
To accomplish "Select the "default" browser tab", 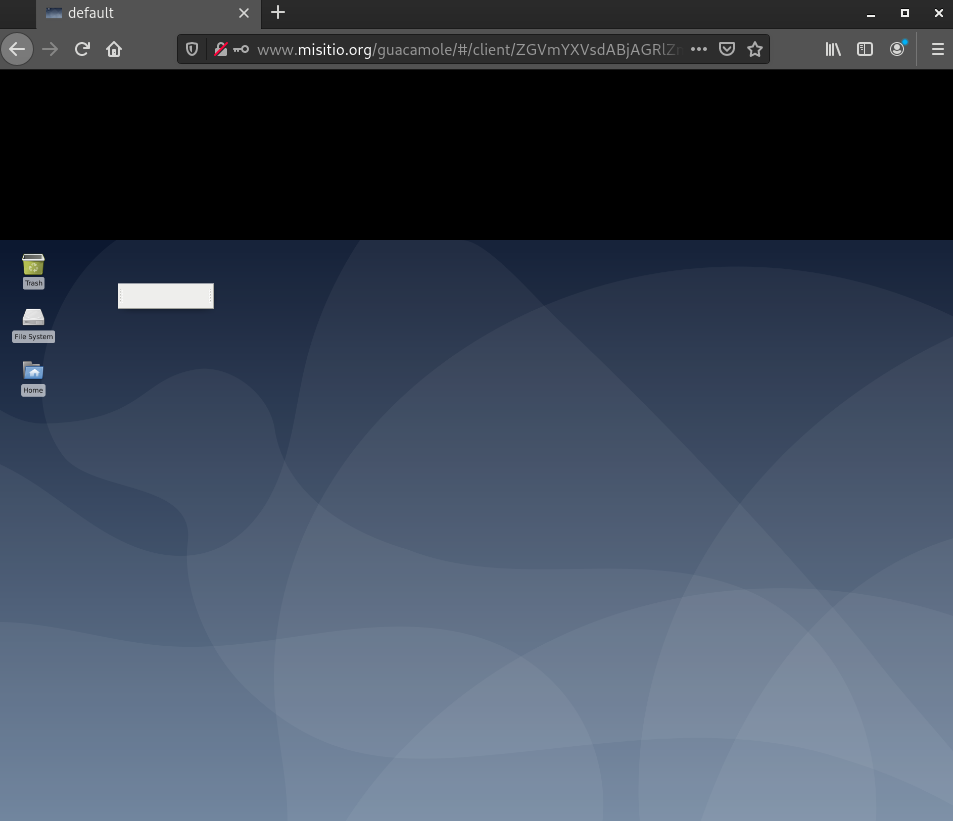I will [x=130, y=13].
